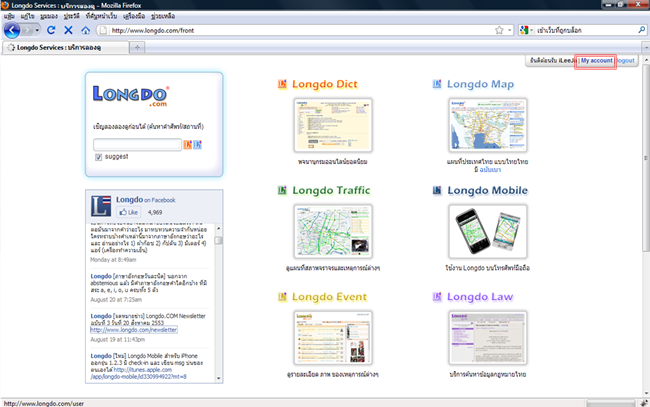Viewport: 650px width, 407px height.
Task: Select the Longdo Services tab
Action: tap(65, 48)
